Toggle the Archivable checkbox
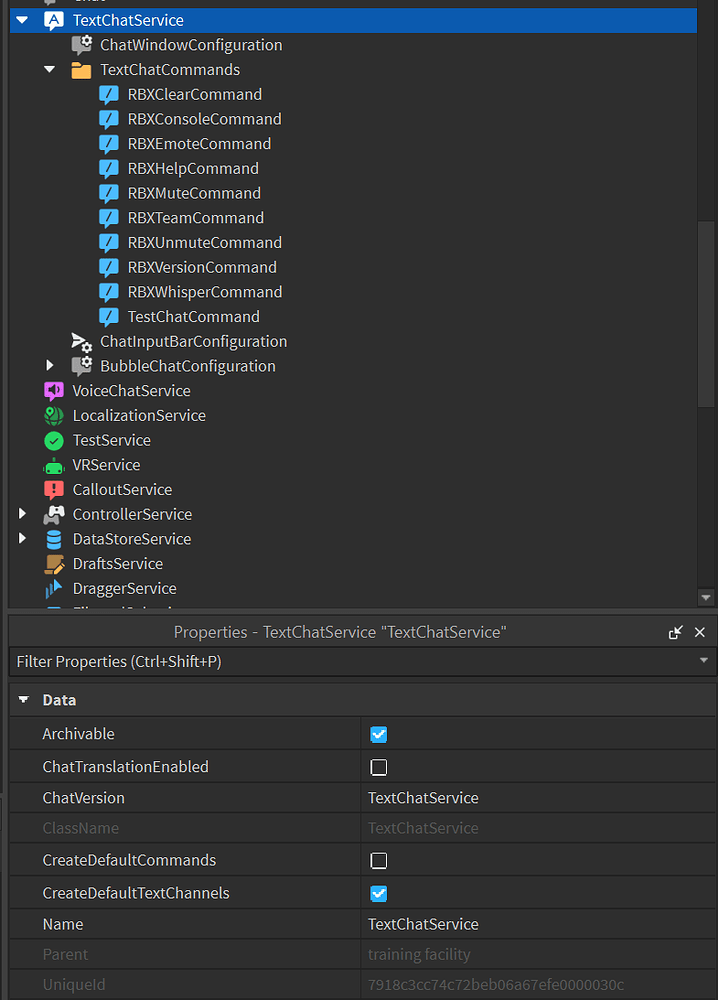Viewport: 718px width, 1000px height. (378, 734)
